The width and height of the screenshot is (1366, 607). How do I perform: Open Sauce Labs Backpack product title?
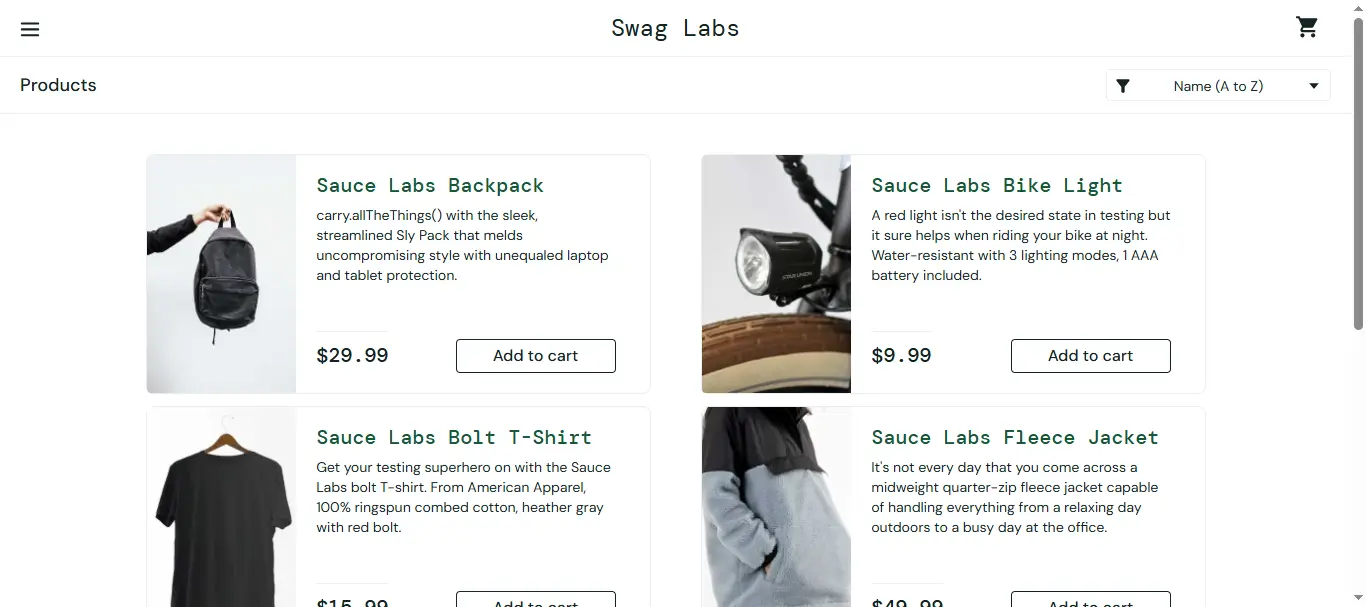pyautogui.click(x=430, y=185)
